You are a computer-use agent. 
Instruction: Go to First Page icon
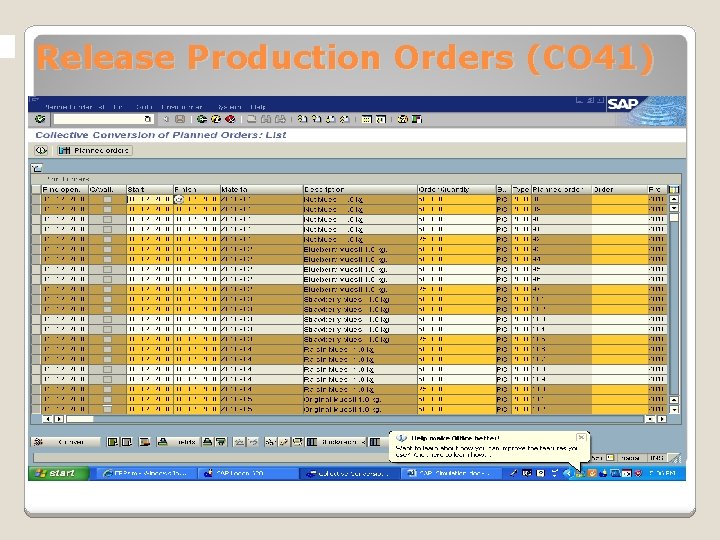coord(302,119)
